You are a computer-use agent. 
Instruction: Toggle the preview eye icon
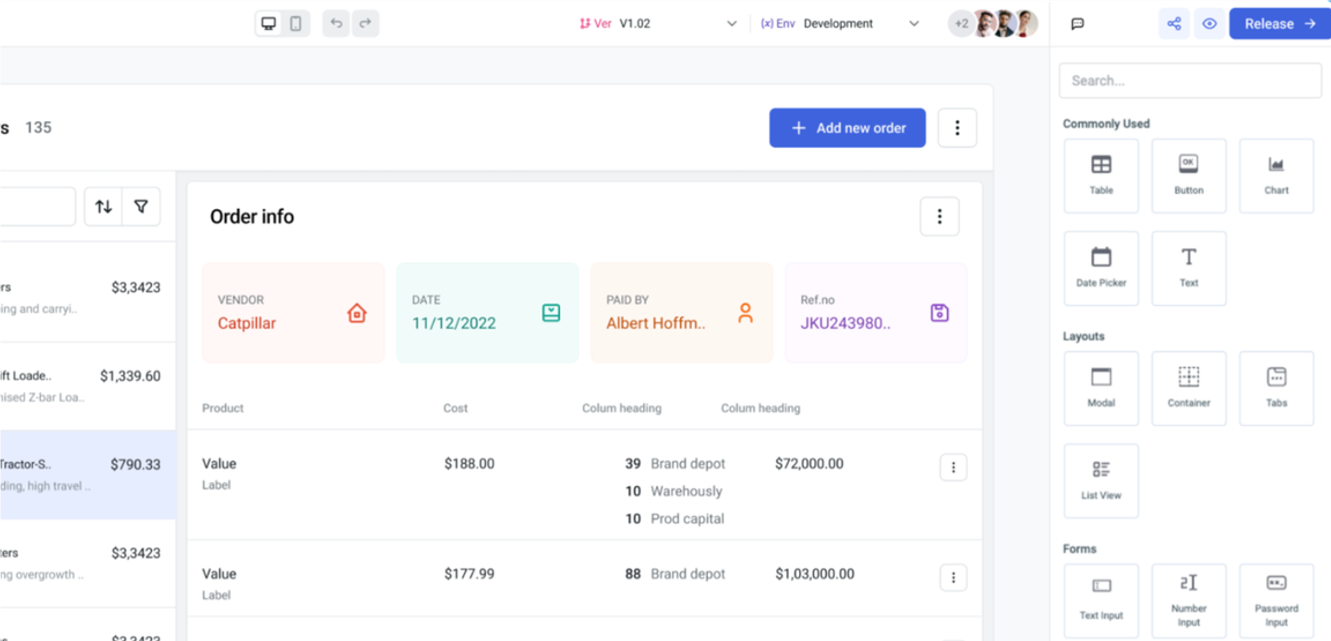click(x=1209, y=24)
